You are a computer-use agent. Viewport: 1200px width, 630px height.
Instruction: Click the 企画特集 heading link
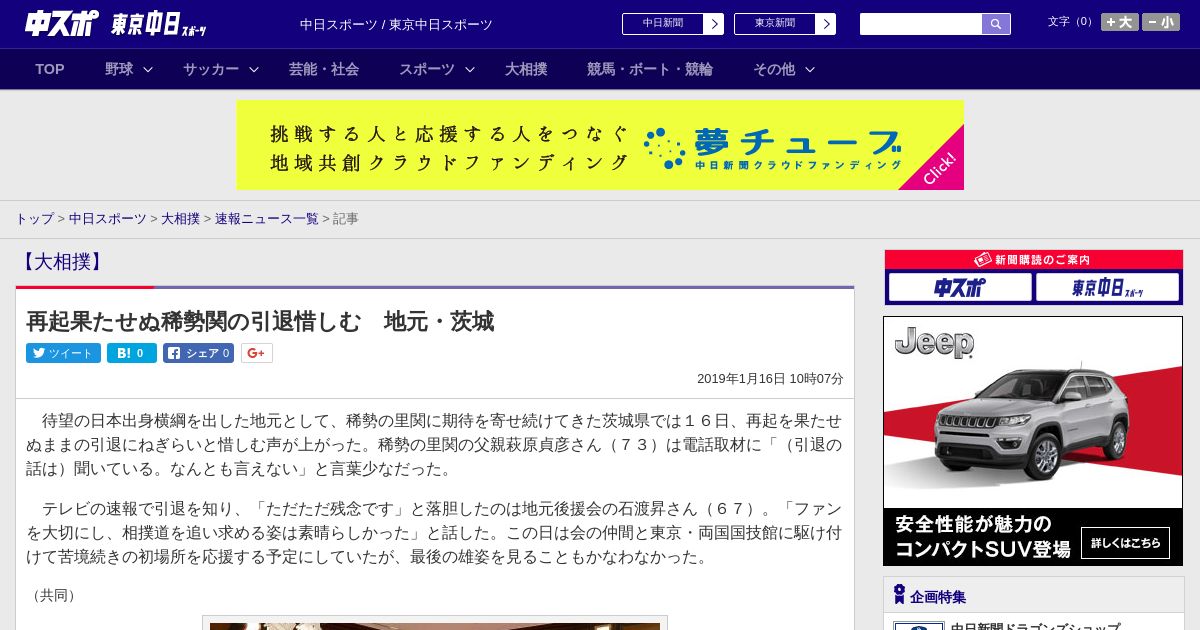[938, 597]
